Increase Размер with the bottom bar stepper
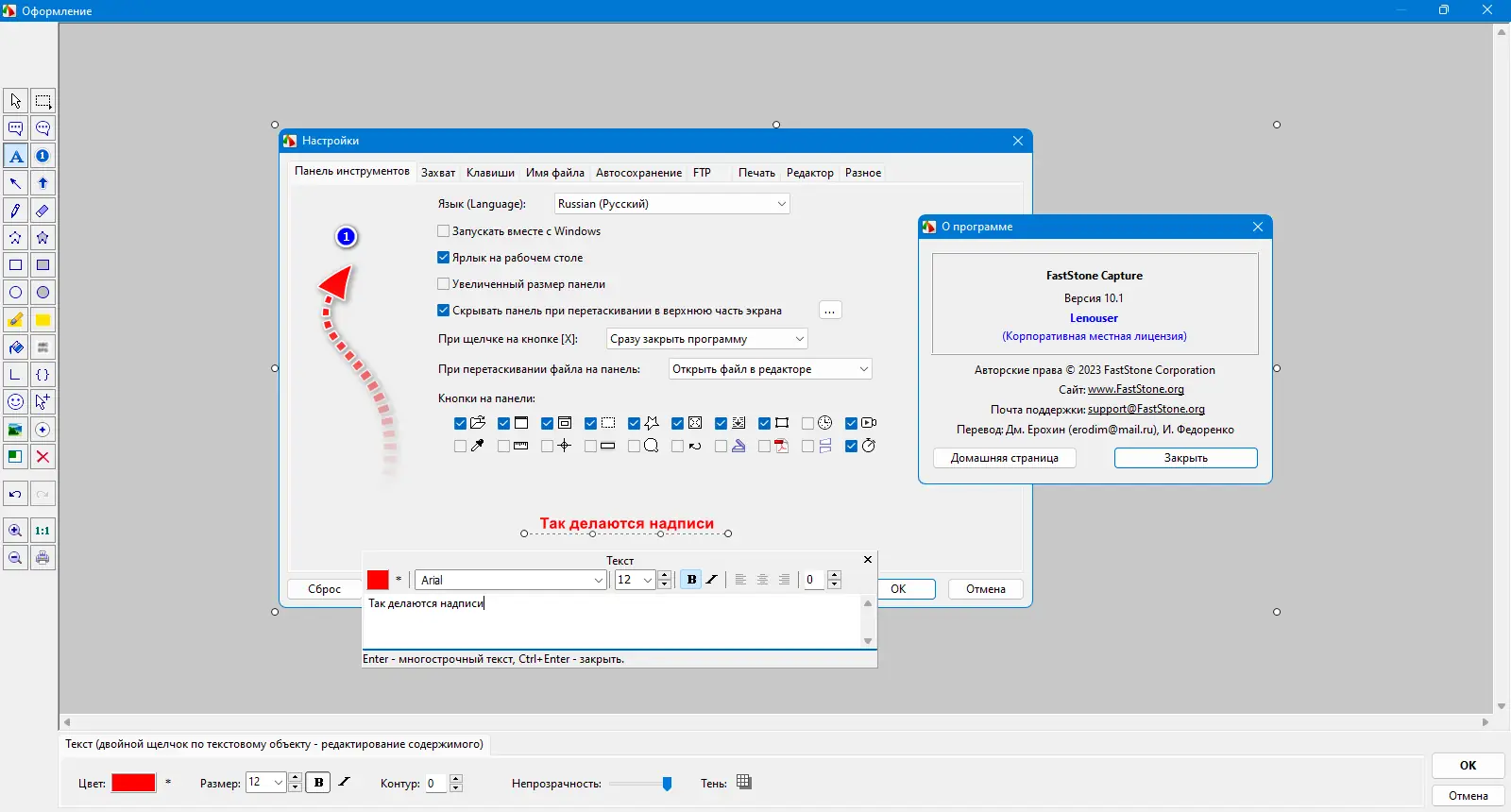 tap(296, 778)
